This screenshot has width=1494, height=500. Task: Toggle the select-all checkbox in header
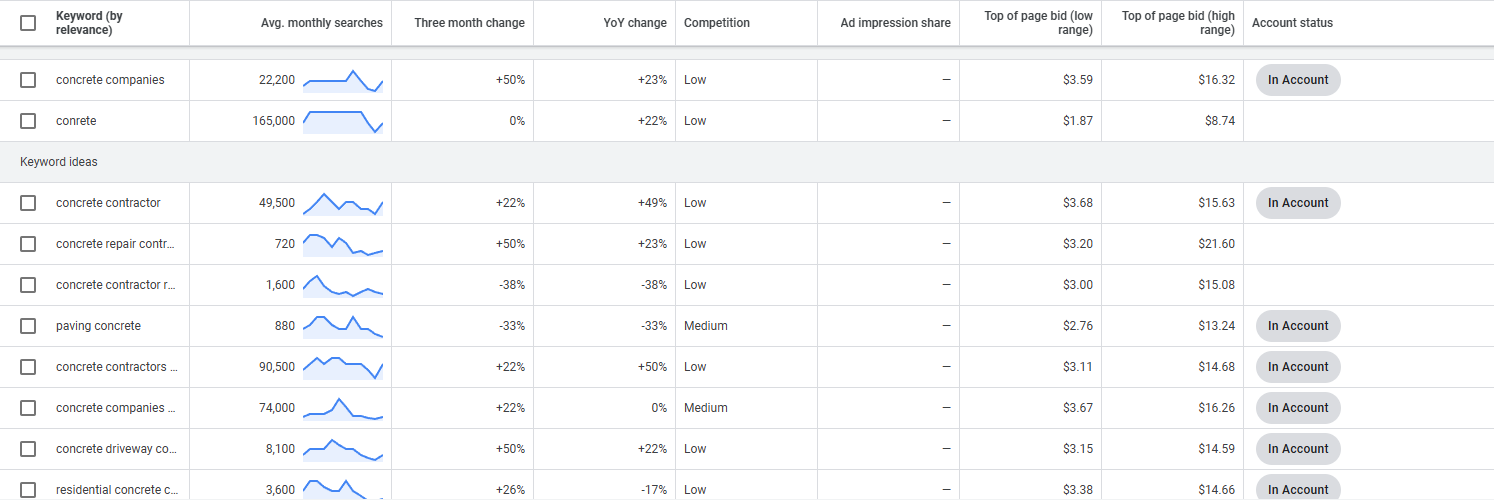28,23
